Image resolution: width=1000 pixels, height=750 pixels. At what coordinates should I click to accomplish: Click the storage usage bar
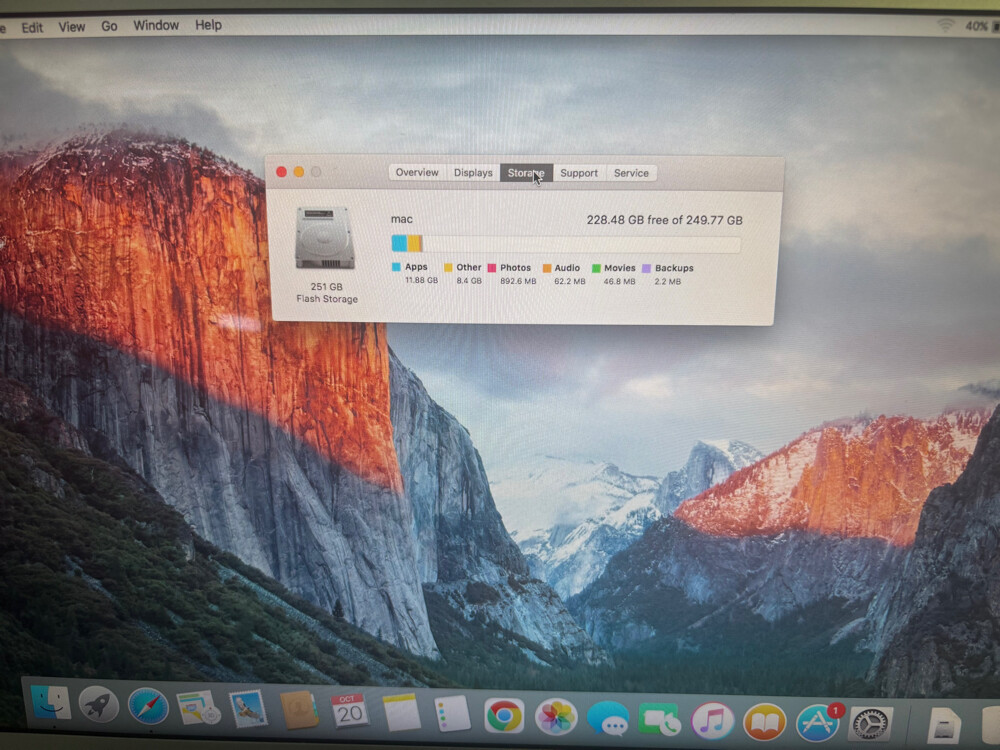point(566,244)
